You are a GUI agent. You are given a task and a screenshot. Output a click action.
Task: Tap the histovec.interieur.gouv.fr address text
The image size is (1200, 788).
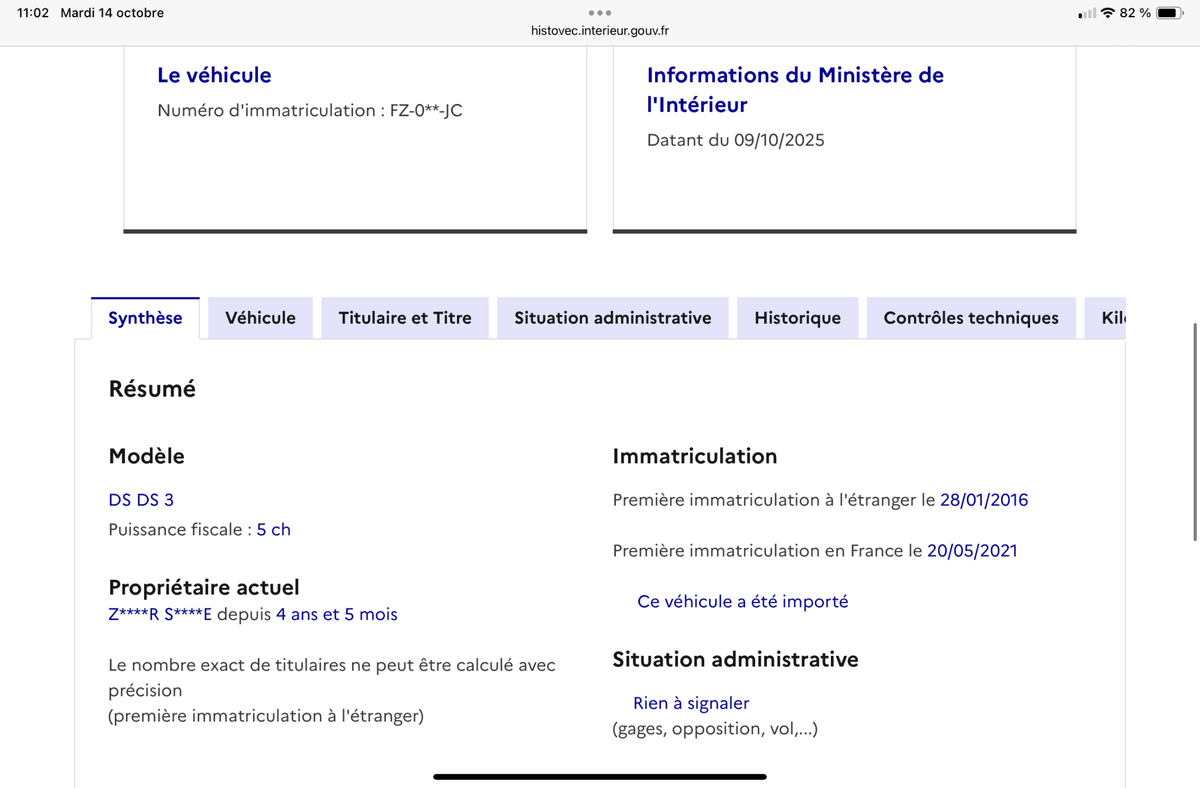pyautogui.click(x=600, y=31)
